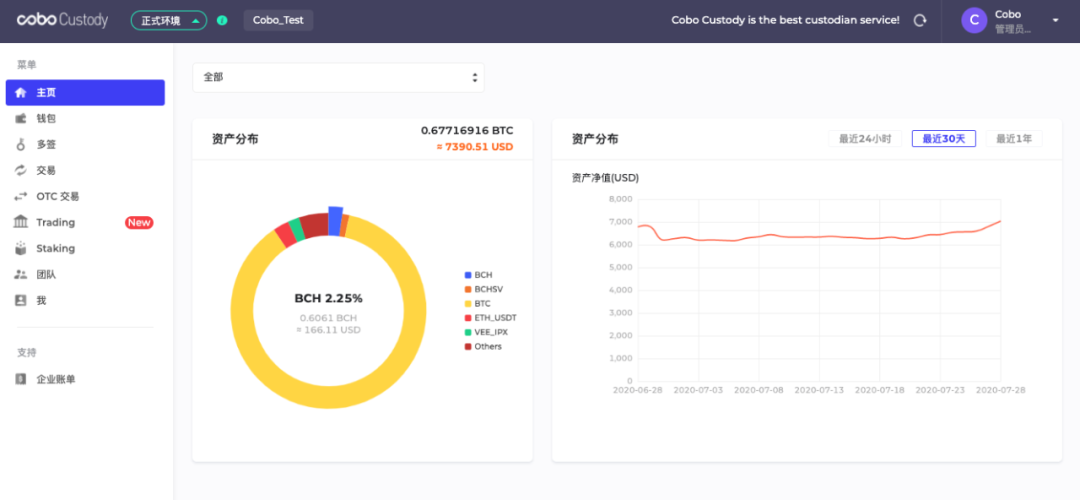Screen dimensions: 1080x500
Task: Switch the chart to 最近30天
Action: click(x=943, y=139)
